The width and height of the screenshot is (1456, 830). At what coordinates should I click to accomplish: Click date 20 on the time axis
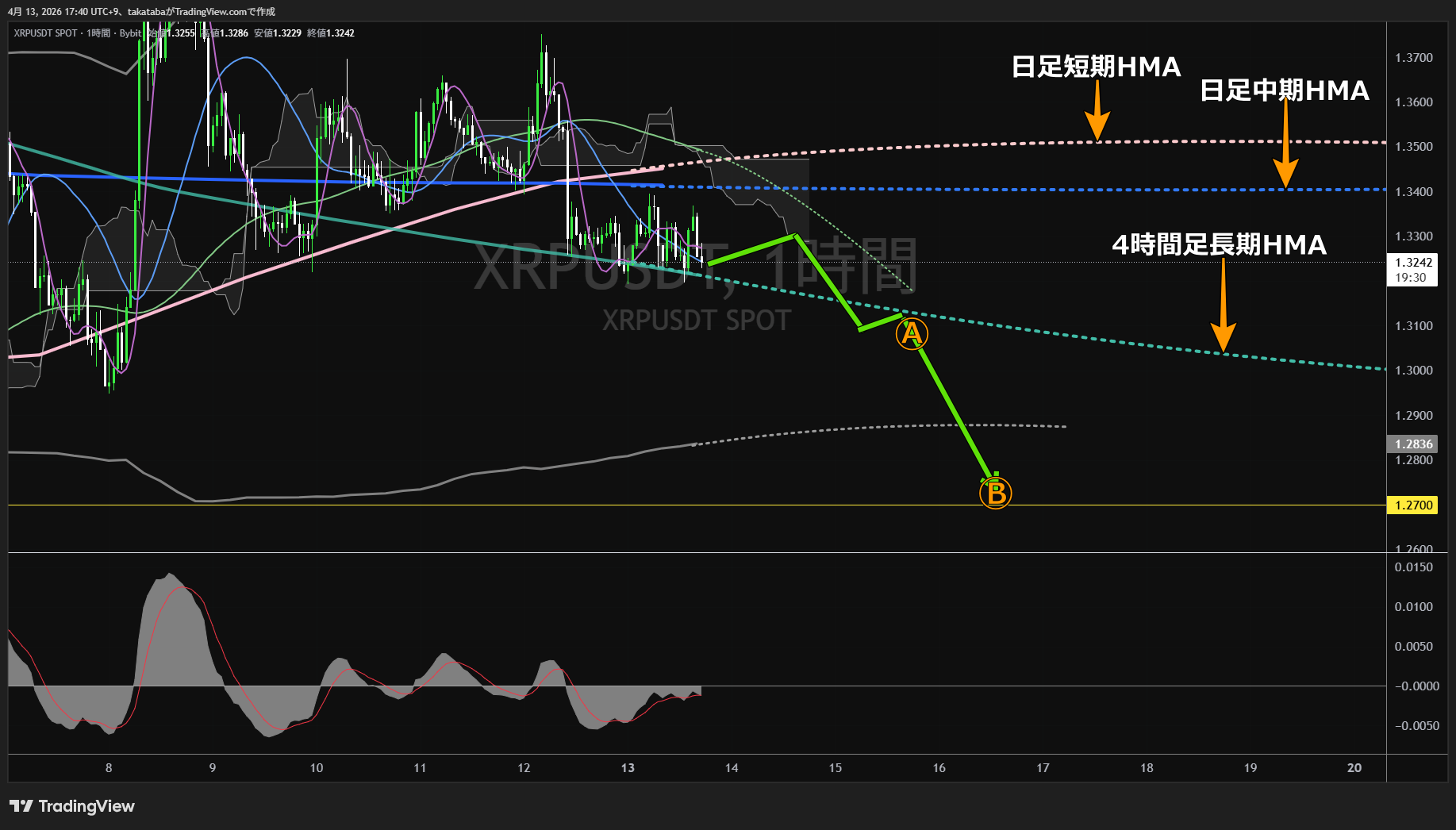click(1354, 767)
